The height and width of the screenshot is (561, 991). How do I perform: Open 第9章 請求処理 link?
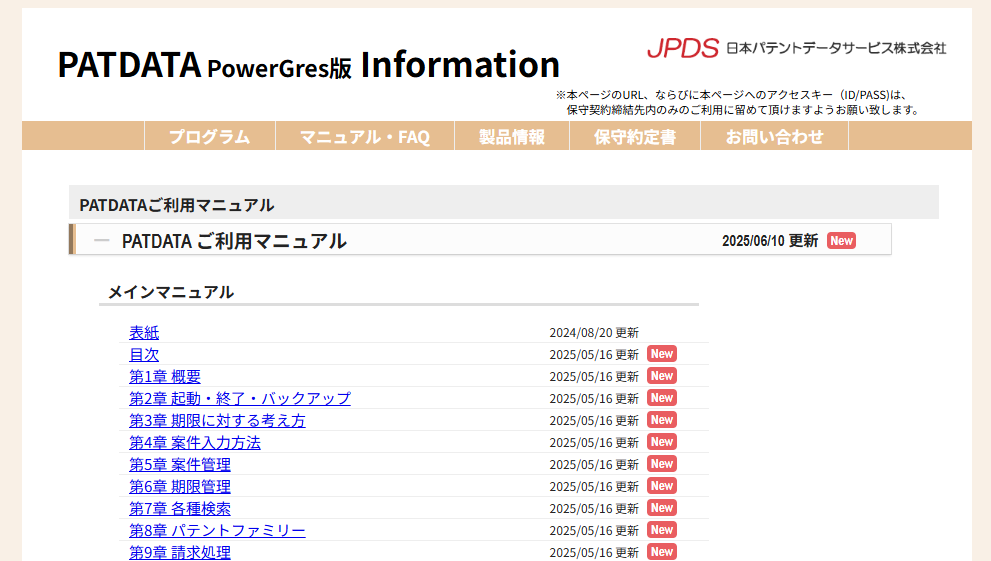click(x=180, y=553)
